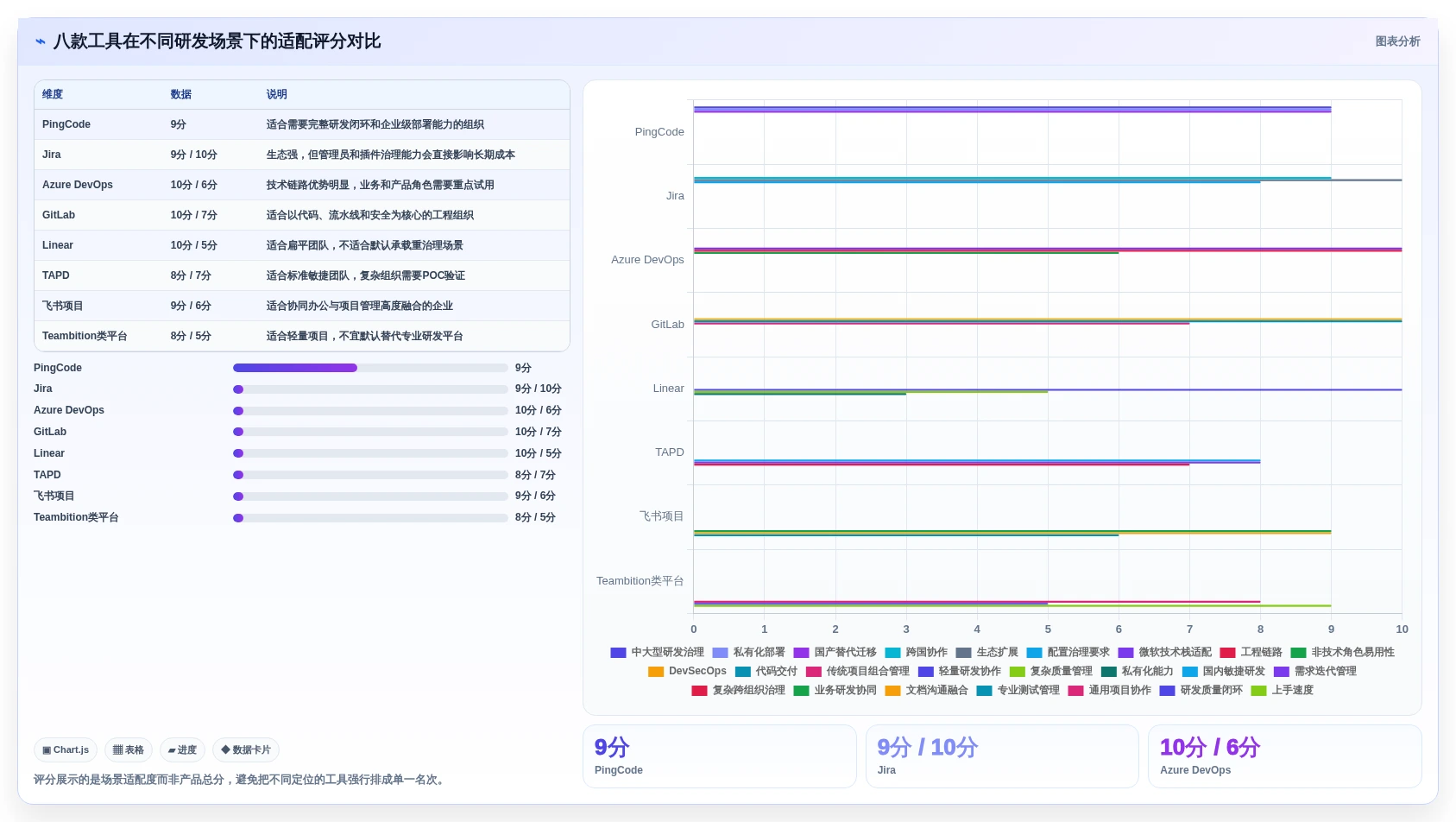Toggle the 私有化部署 legend item
1456x822 pixels.
tap(748, 653)
